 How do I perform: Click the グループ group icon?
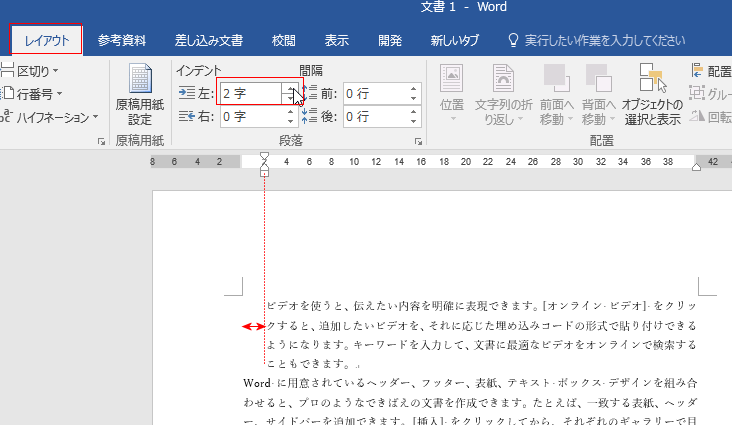pos(697,93)
